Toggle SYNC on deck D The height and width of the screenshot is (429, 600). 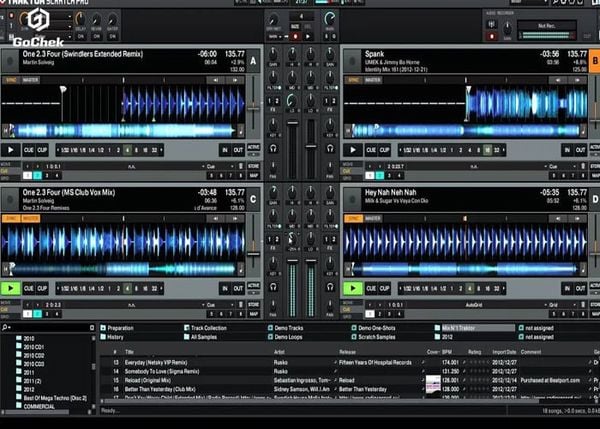point(353,219)
